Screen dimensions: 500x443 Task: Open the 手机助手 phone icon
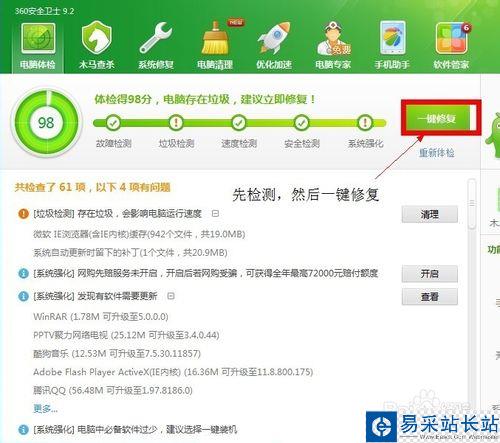click(x=392, y=37)
